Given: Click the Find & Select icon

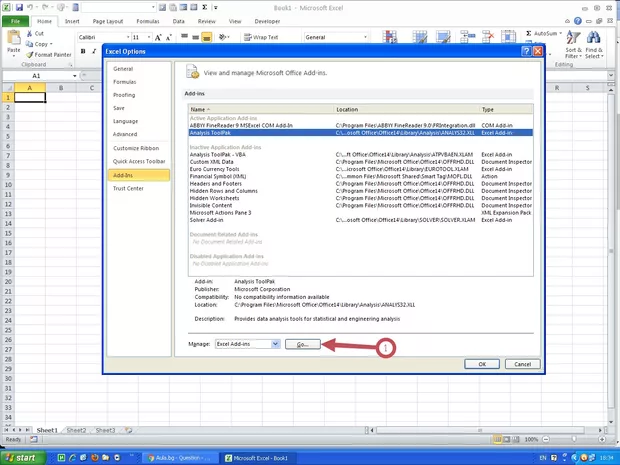Looking at the screenshot, I should coord(594,39).
